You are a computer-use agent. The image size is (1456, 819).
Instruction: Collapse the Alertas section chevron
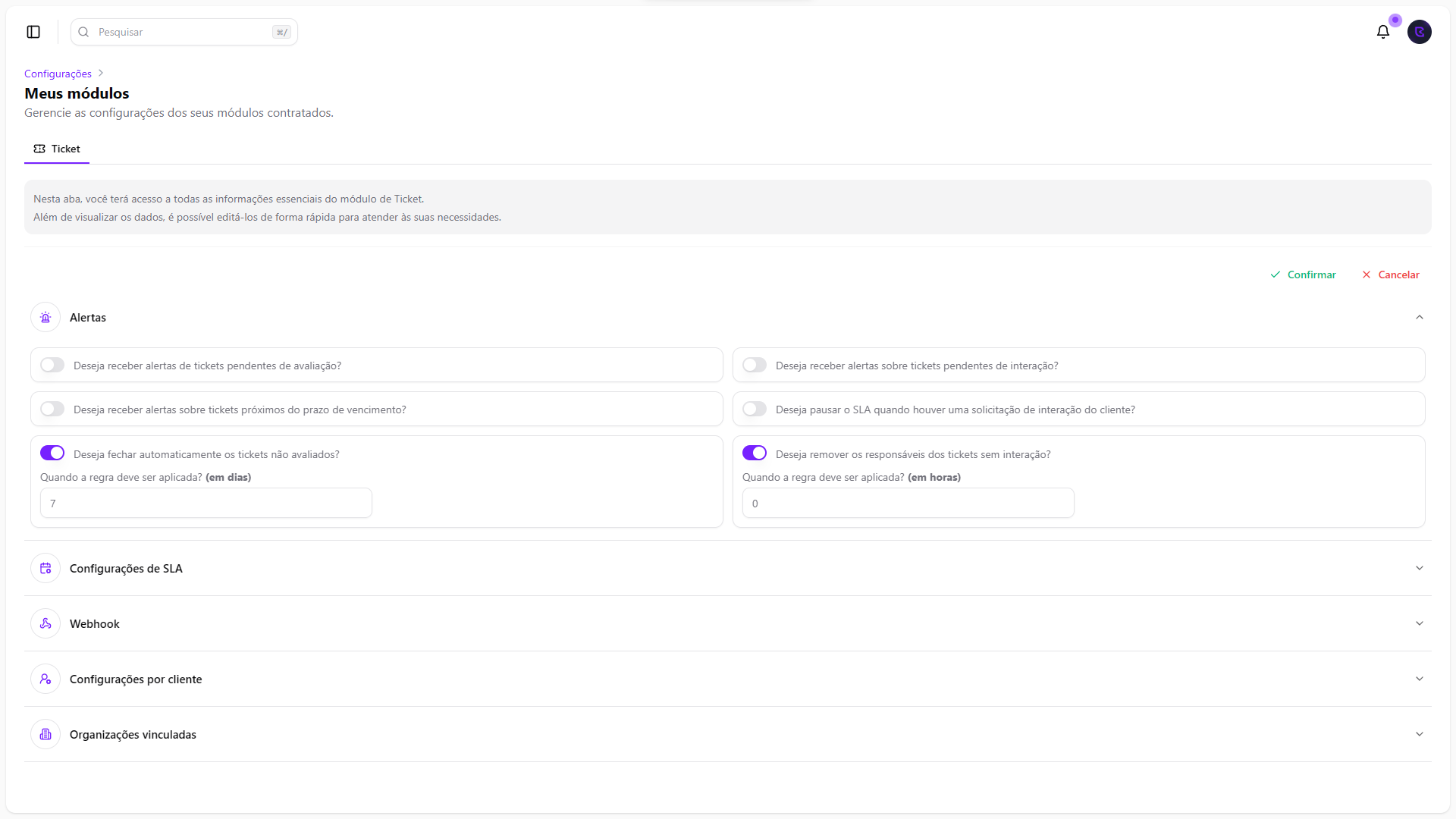[1420, 318]
